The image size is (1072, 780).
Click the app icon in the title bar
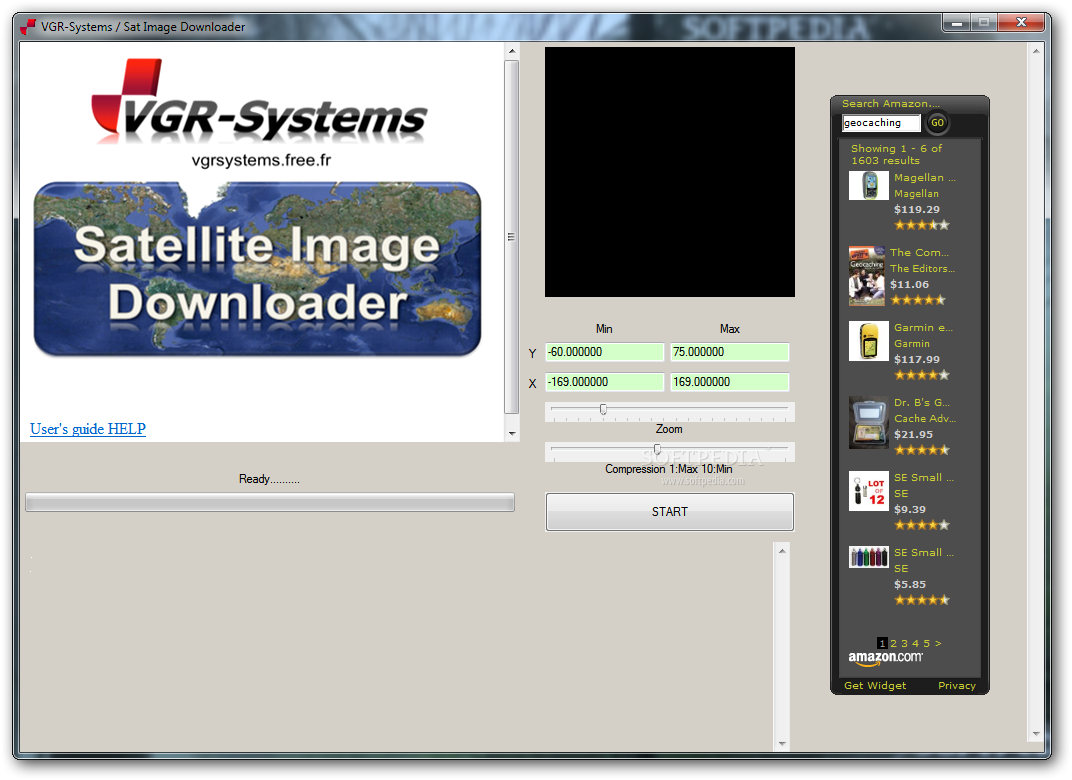[x=28, y=27]
